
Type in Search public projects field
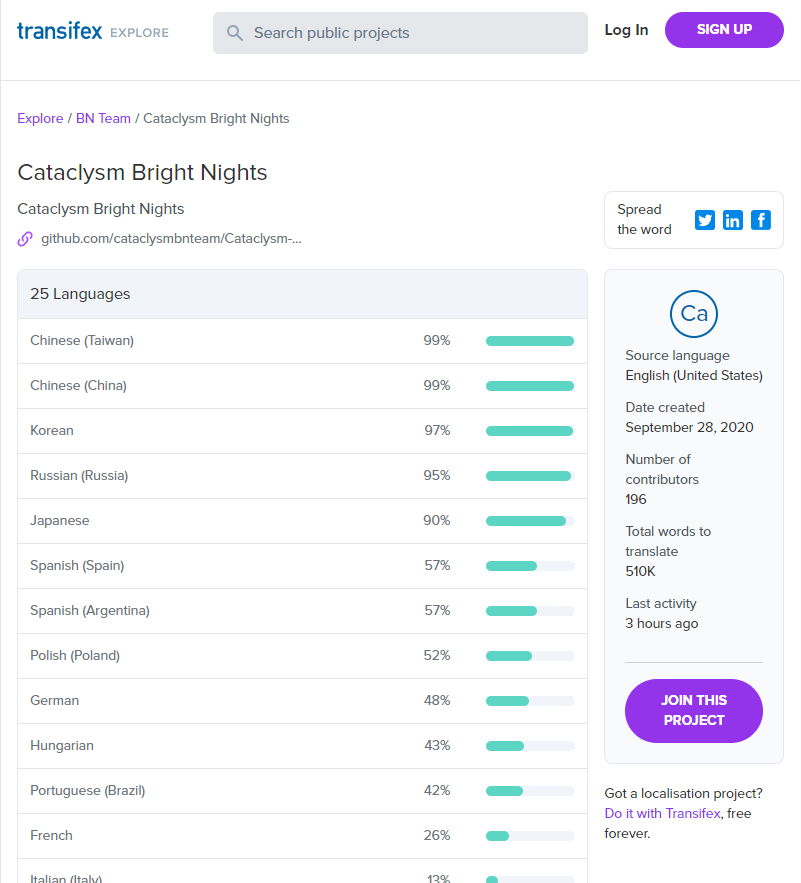pyautogui.click(x=410, y=33)
